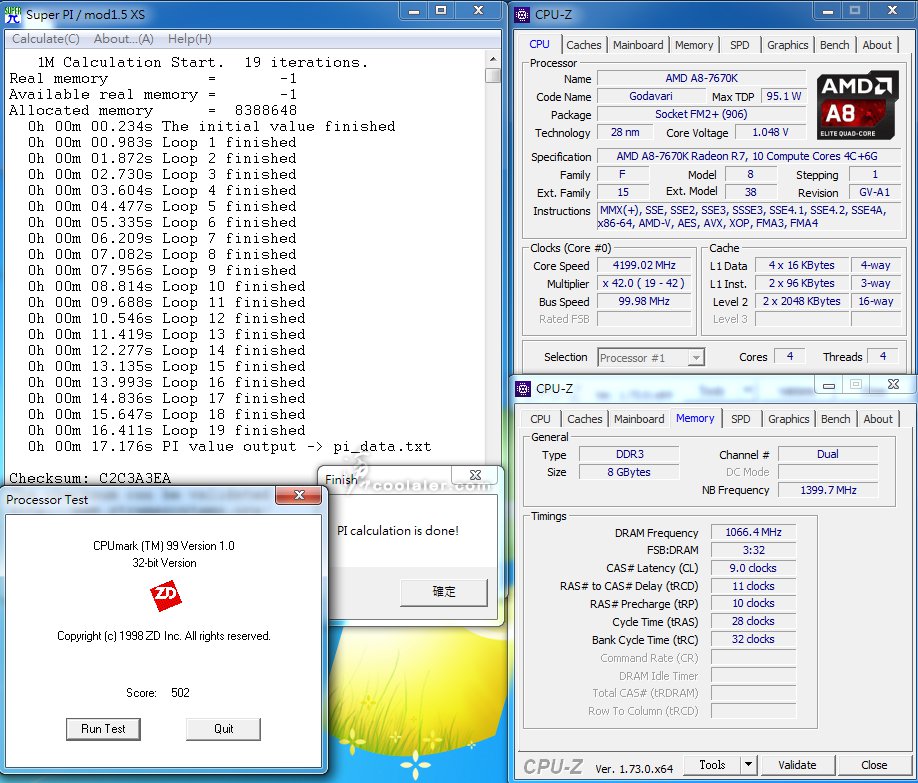Screen dimensions: 918x783
Task: Open the About...(A) menu in Super PI
Action: (124, 39)
